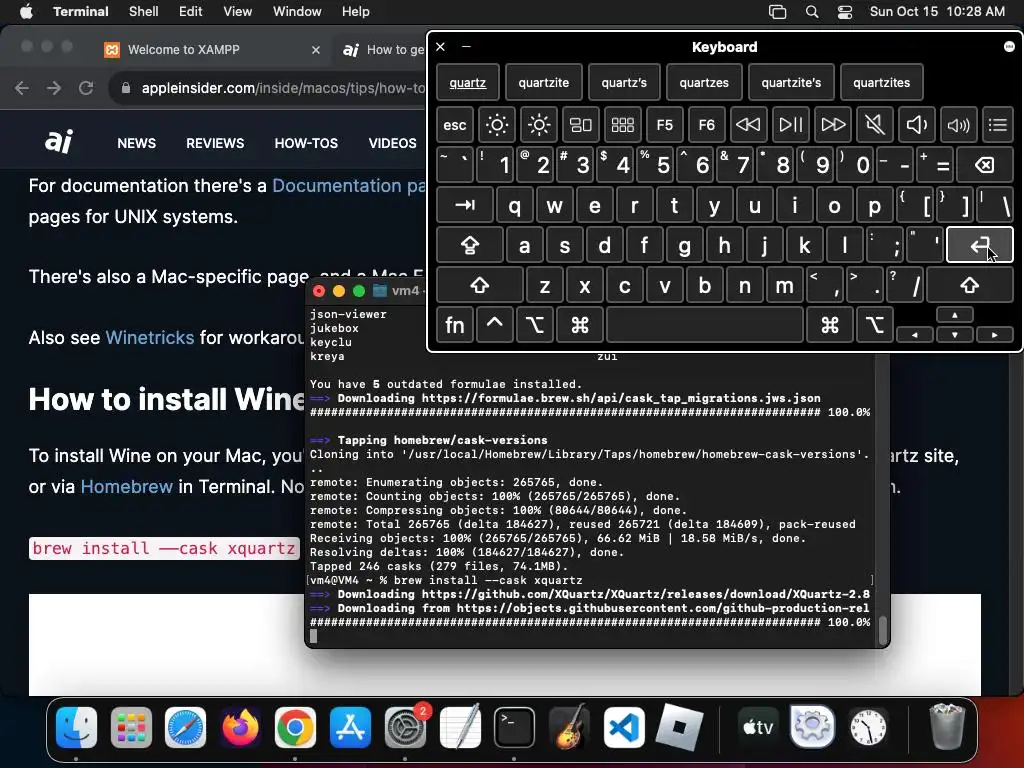Screen dimensions: 1024x768
Task: Toggle the left option key
Action: tap(535, 325)
